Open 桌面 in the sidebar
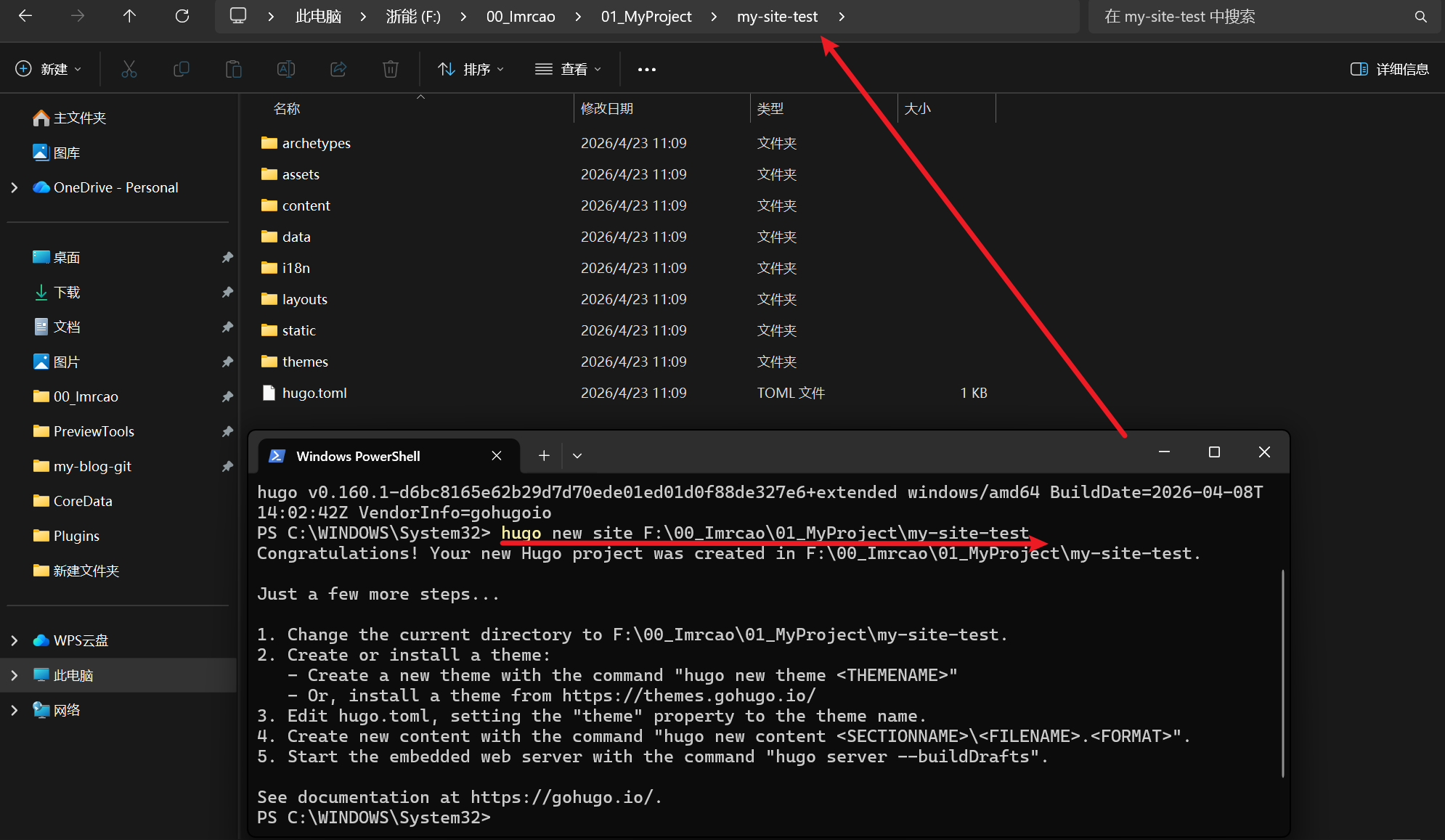 [66, 257]
